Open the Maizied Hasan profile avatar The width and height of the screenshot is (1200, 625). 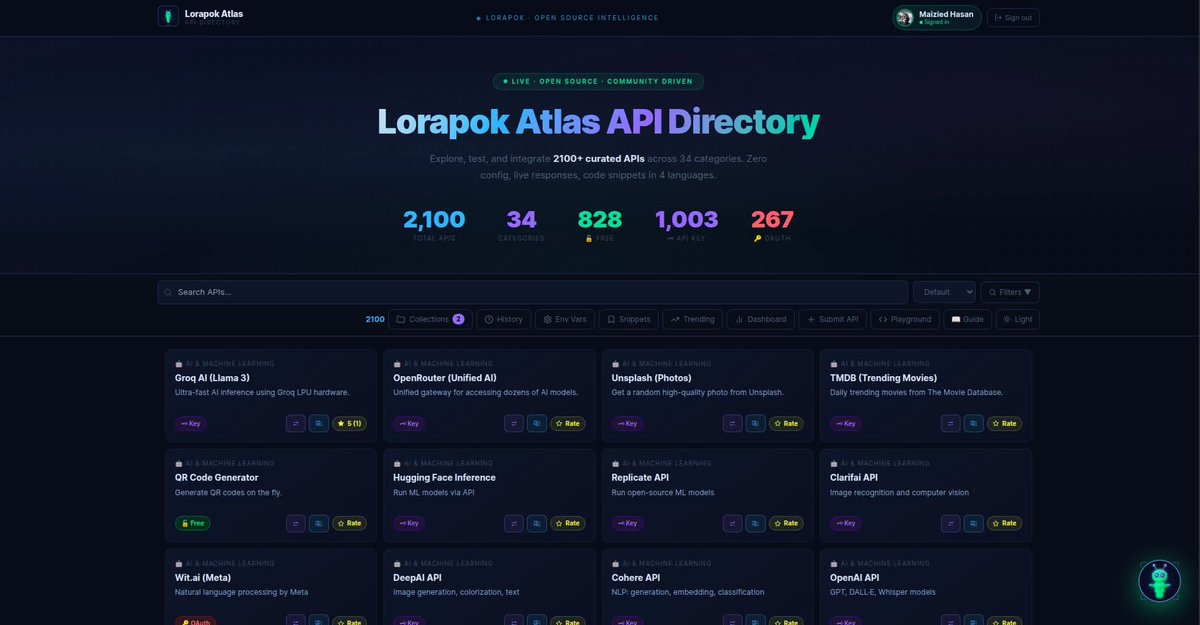[905, 17]
